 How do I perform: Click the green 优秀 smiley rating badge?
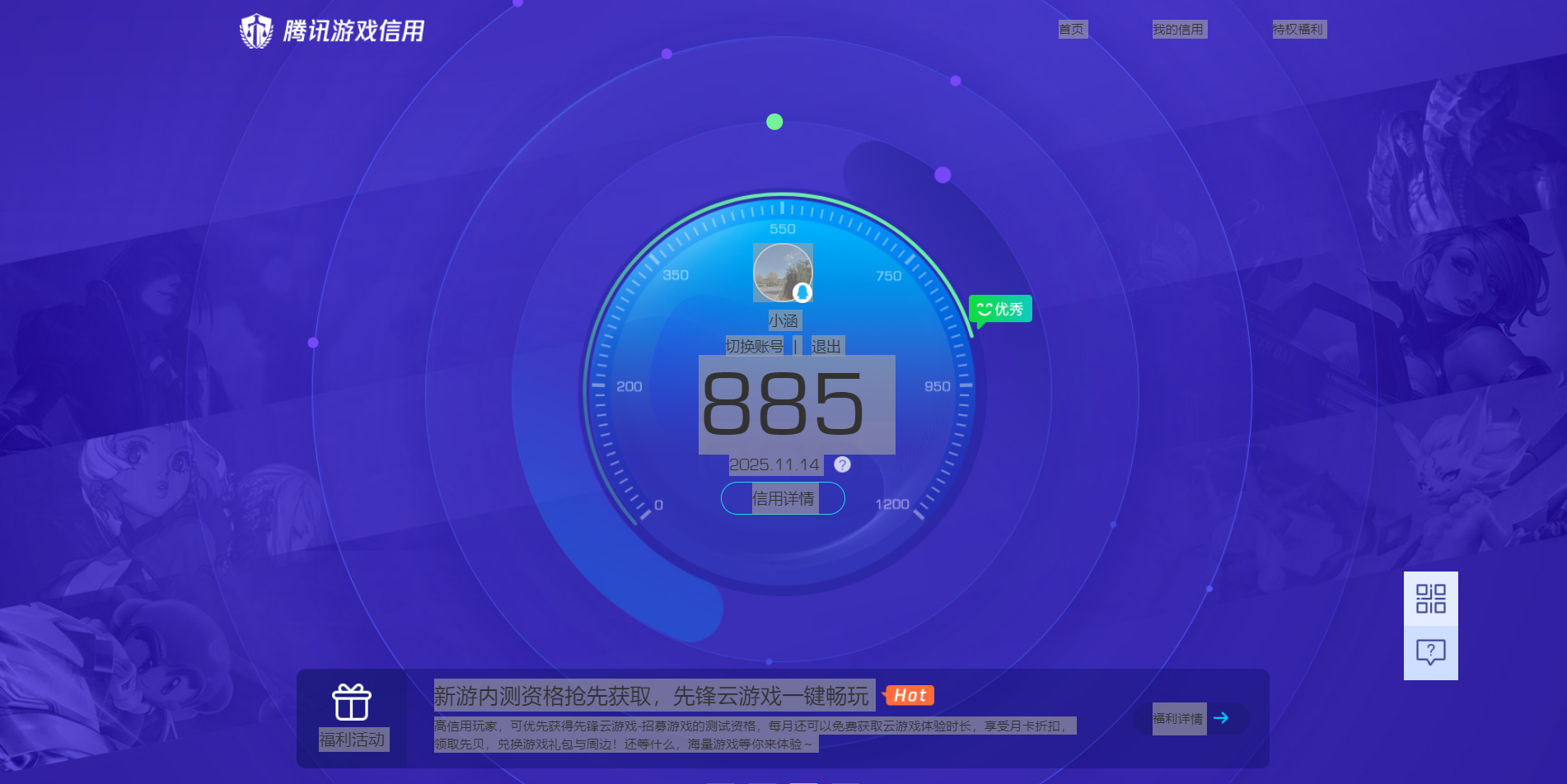click(1000, 309)
